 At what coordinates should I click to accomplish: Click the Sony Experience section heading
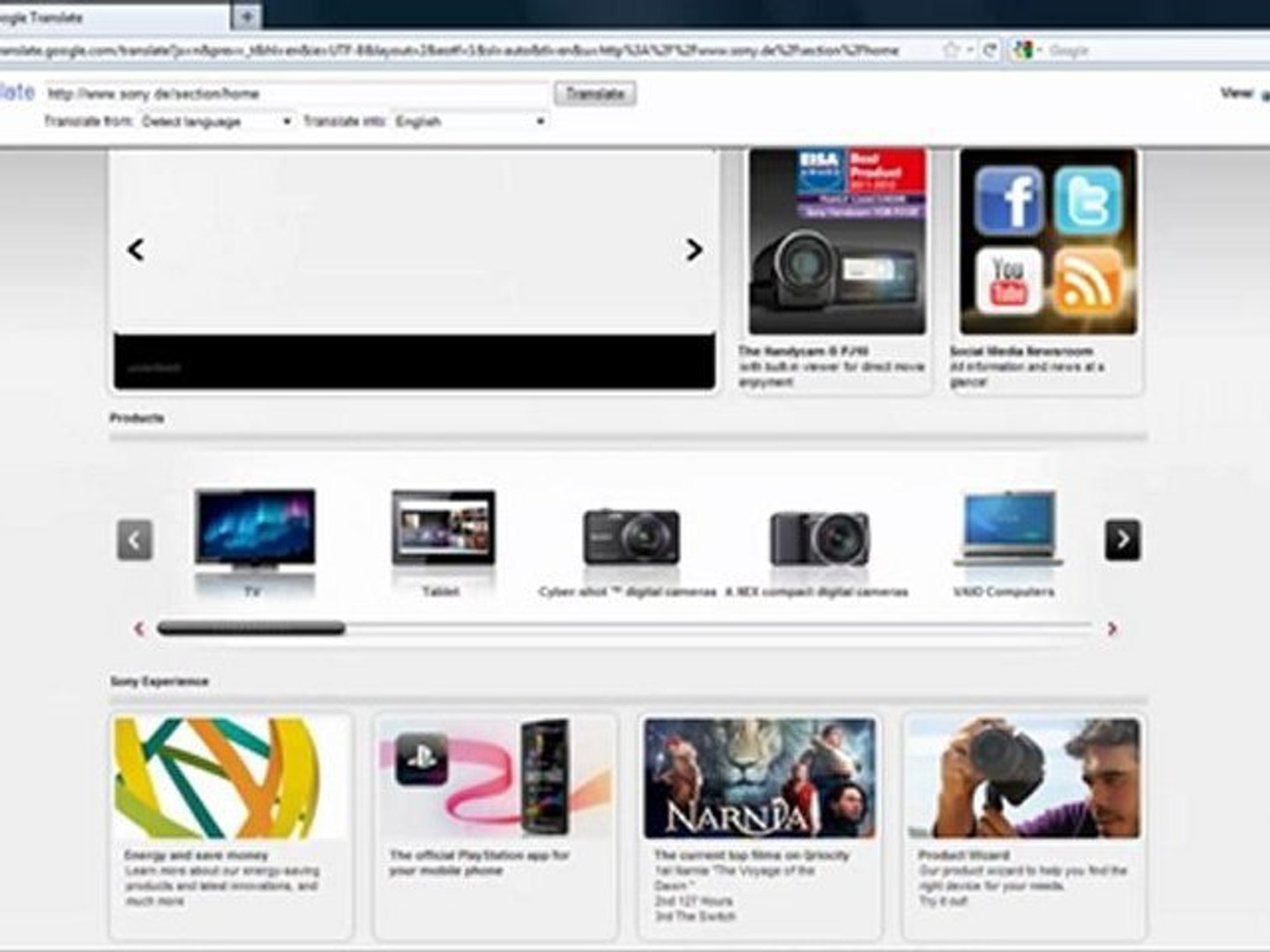click(160, 681)
